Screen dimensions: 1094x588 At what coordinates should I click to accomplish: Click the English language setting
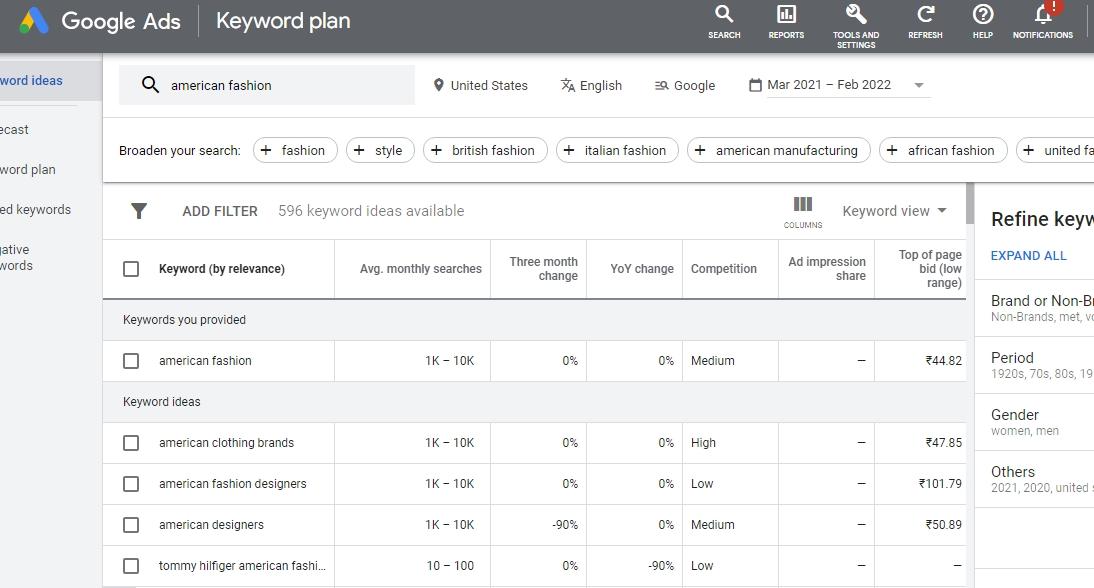point(591,85)
